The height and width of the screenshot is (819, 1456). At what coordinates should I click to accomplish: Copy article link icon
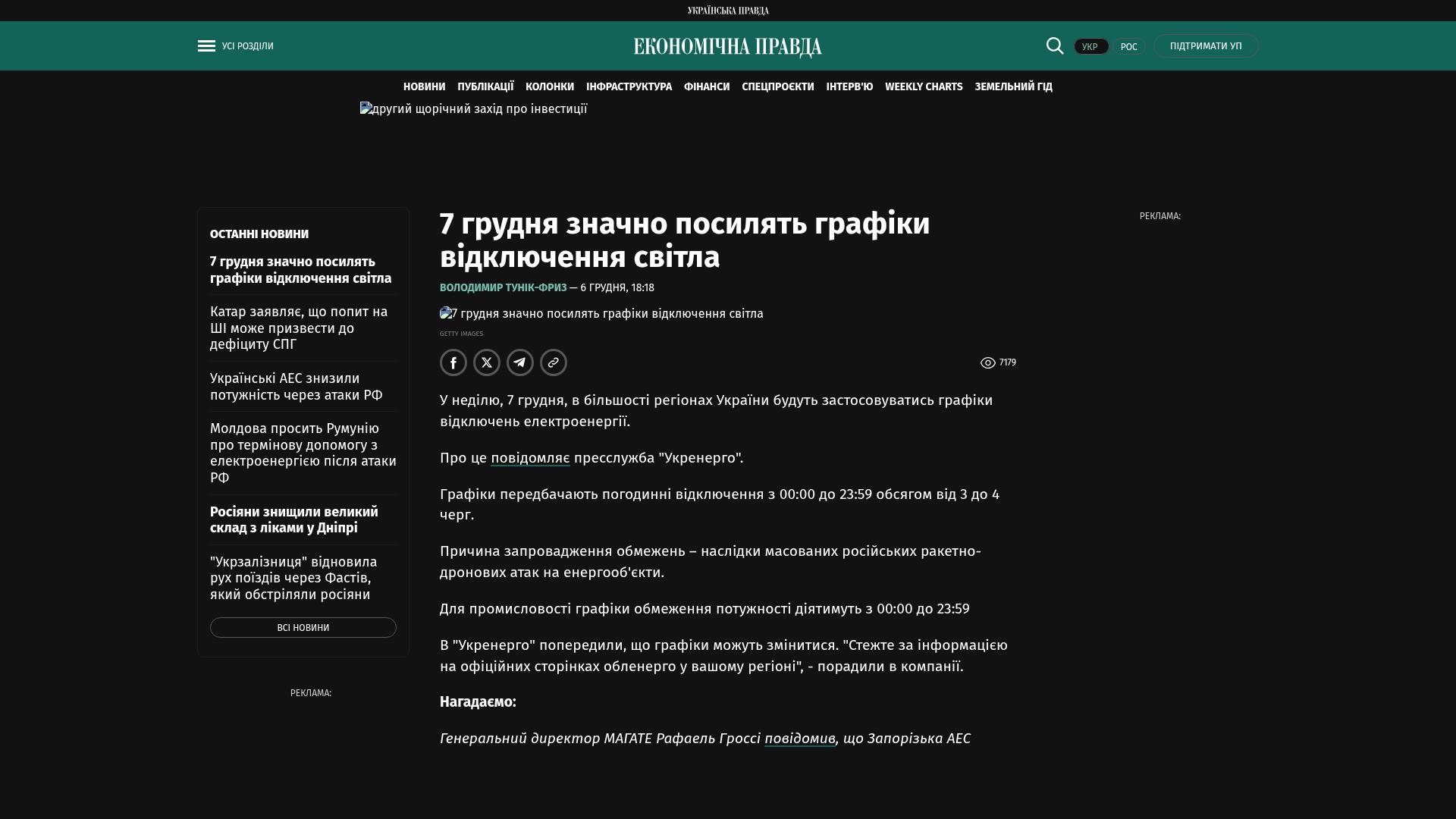click(554, 362)
